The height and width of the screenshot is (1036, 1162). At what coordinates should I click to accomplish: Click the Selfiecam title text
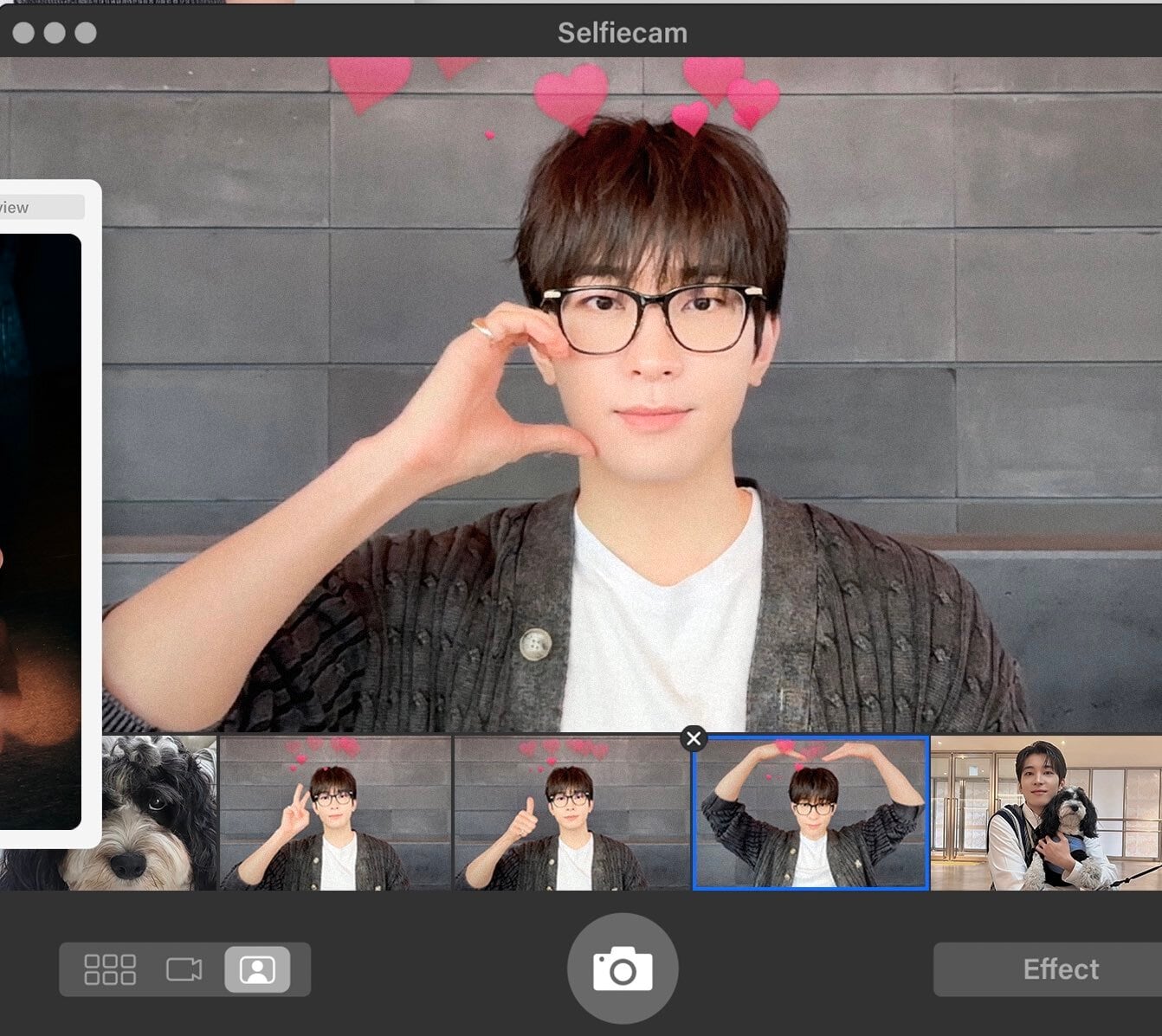[623, 33]
